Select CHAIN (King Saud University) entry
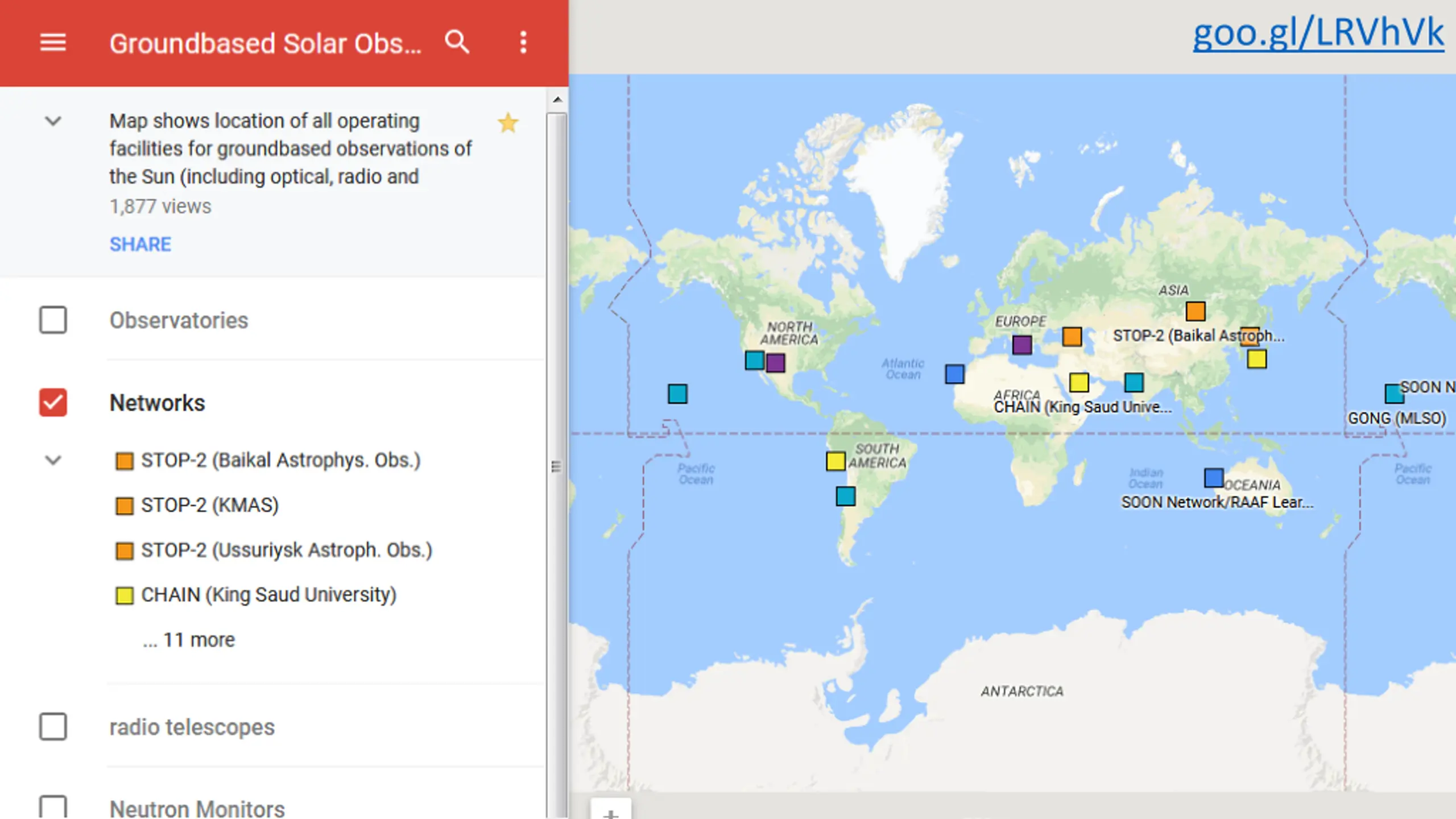 coord(256,595)
